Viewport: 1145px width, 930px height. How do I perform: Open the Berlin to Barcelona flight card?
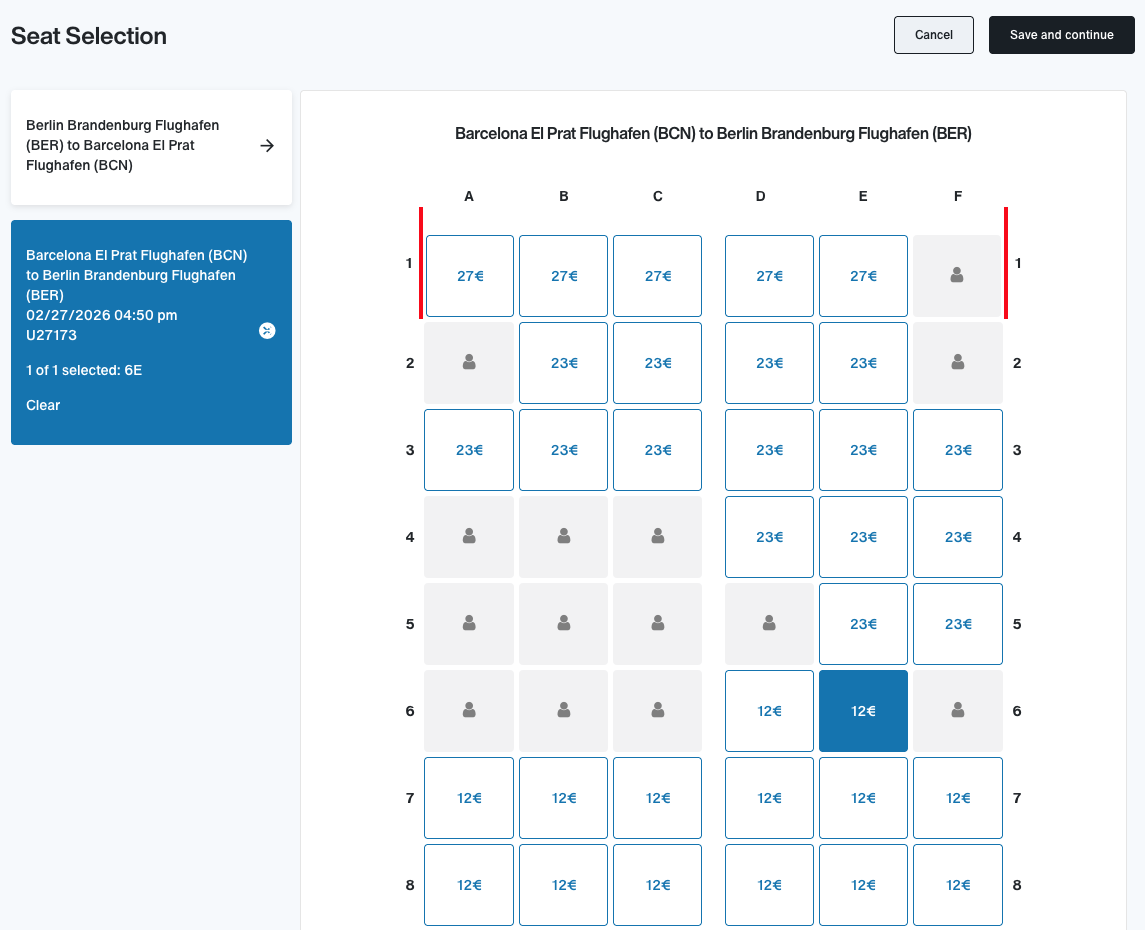point(151,147)
